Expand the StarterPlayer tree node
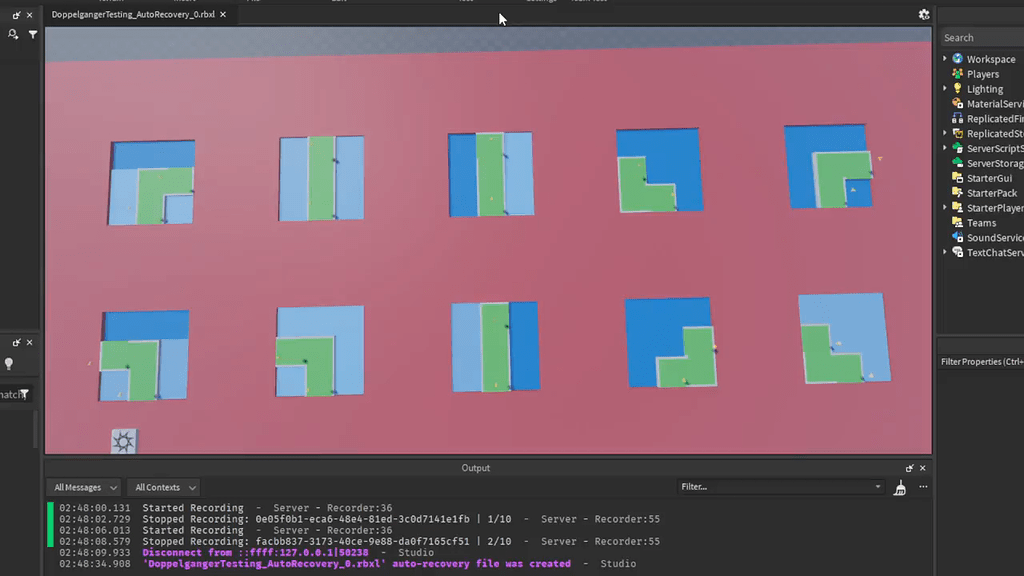1024x576 pixels. [945, 207]
